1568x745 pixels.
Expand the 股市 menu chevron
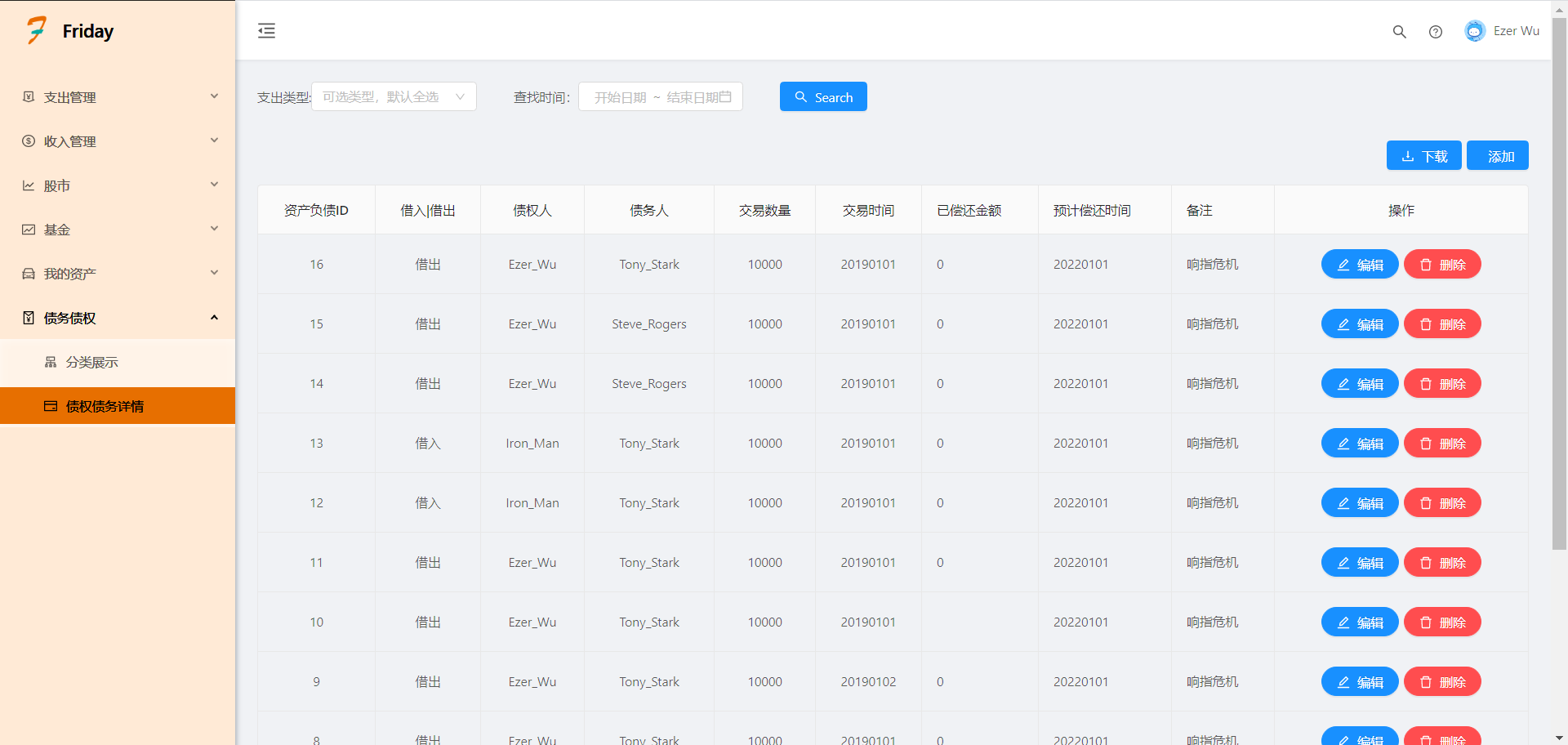pos(214,185)
